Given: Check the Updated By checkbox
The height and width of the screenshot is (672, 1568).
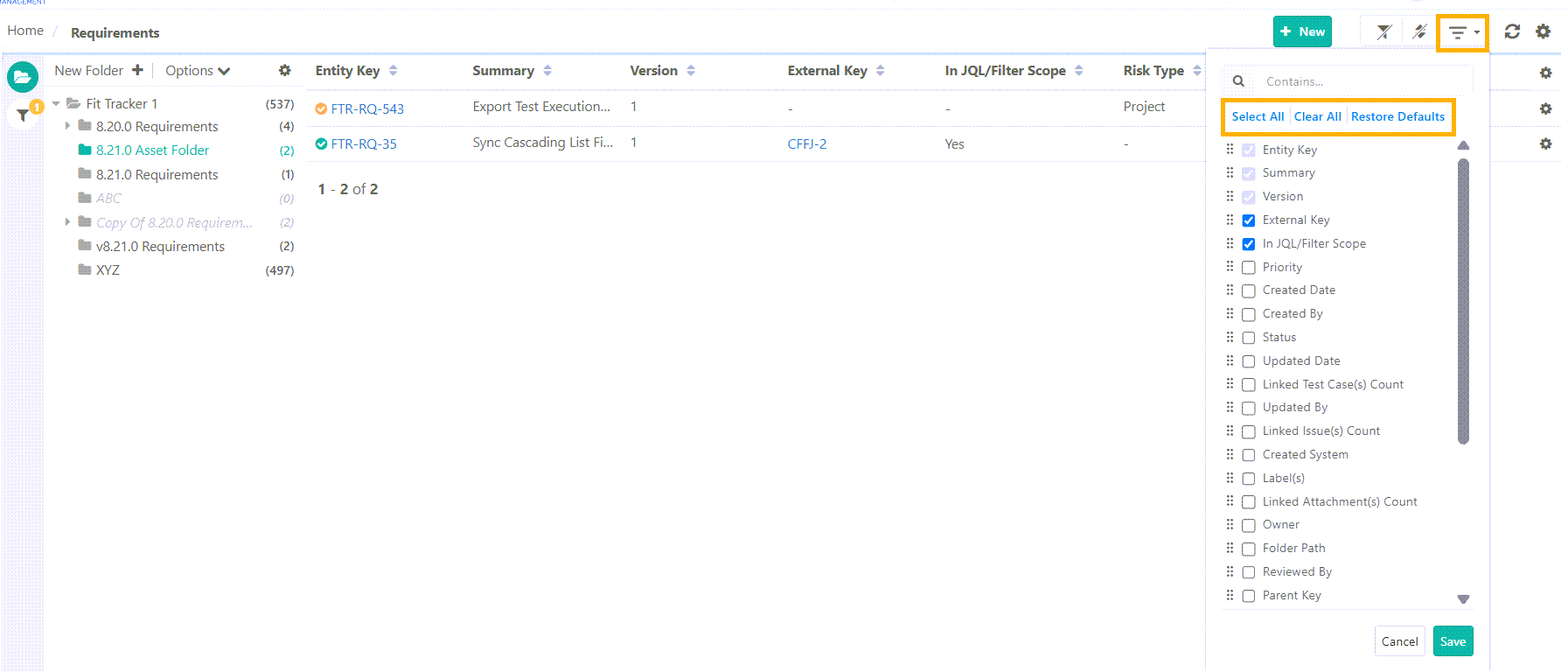Looking at the screenshot, I should point(1249,408).
